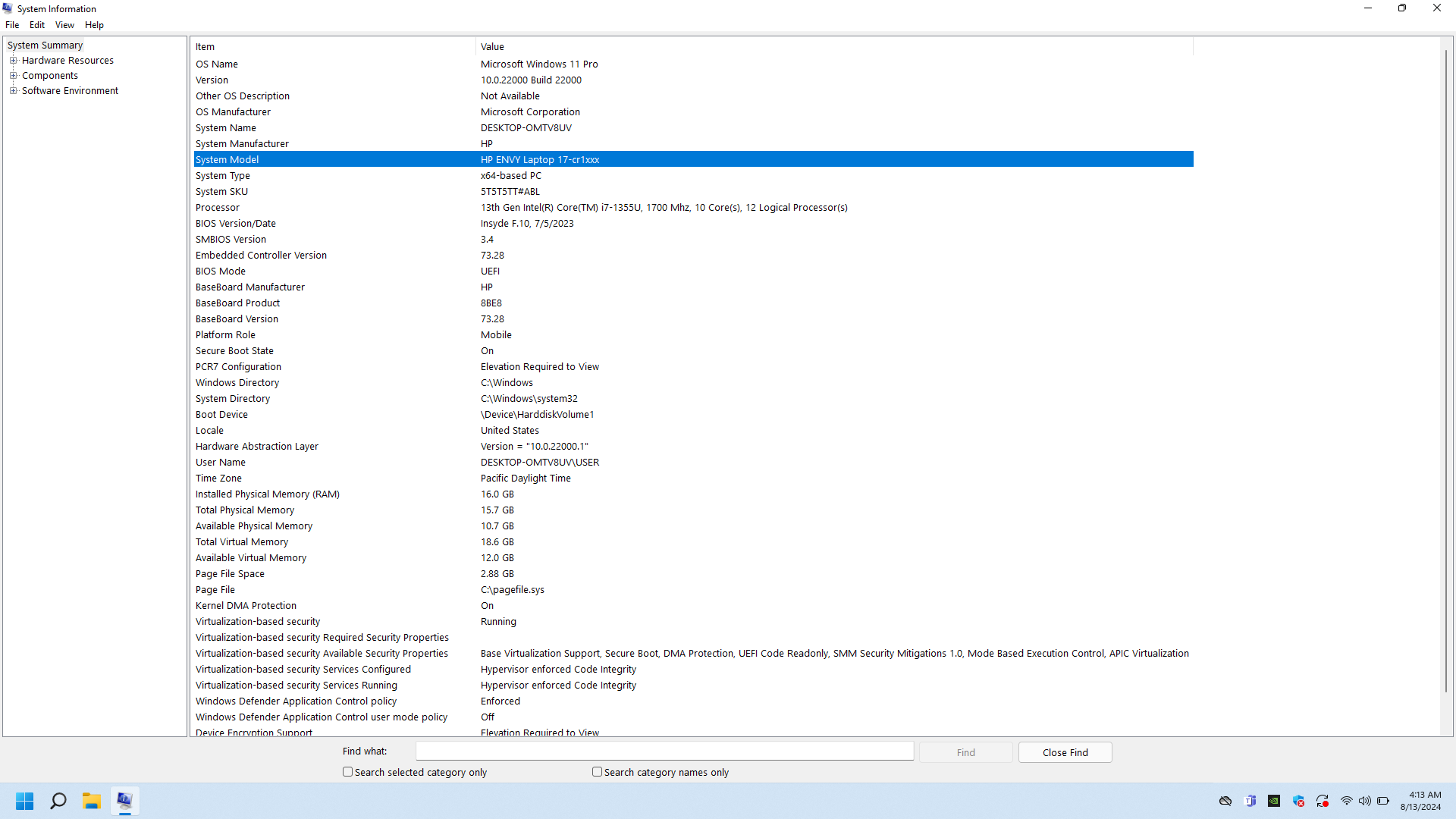The image size is (1456, 819).
Task: Click the Item column header
Action: click(x=334, y=47)
